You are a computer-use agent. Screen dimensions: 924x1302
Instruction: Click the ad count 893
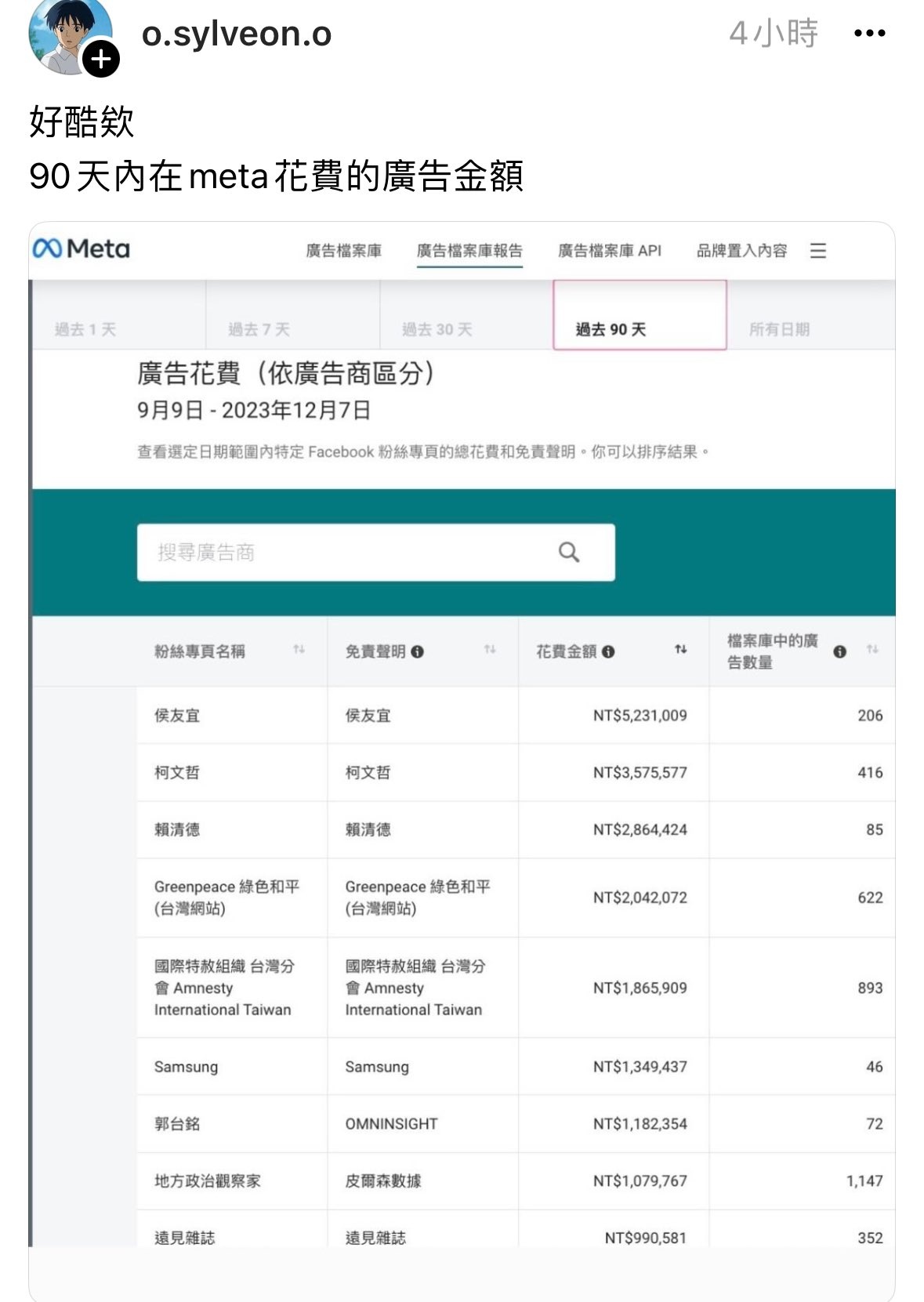870,988
